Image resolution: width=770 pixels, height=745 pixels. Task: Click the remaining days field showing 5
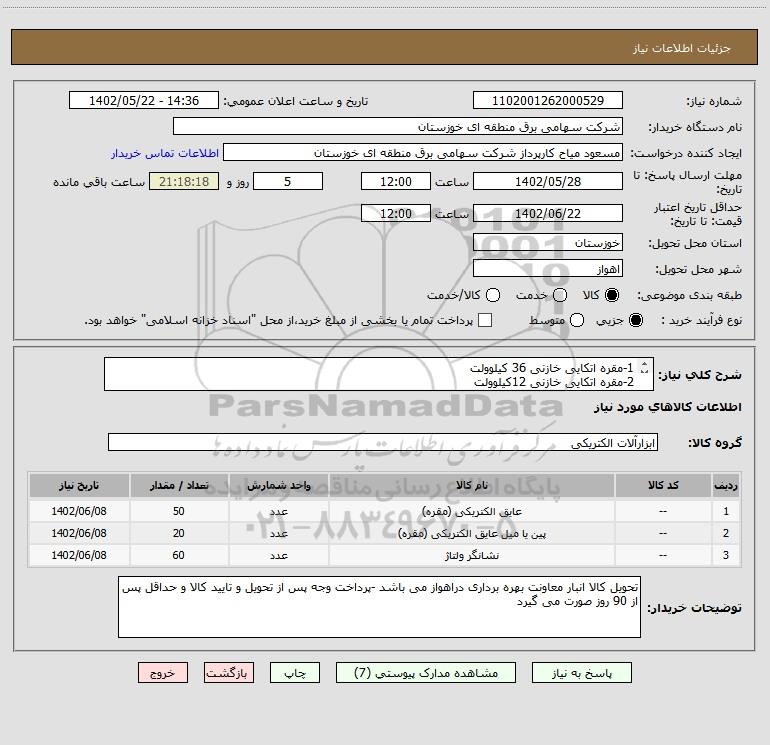click(x=288, y=182)
